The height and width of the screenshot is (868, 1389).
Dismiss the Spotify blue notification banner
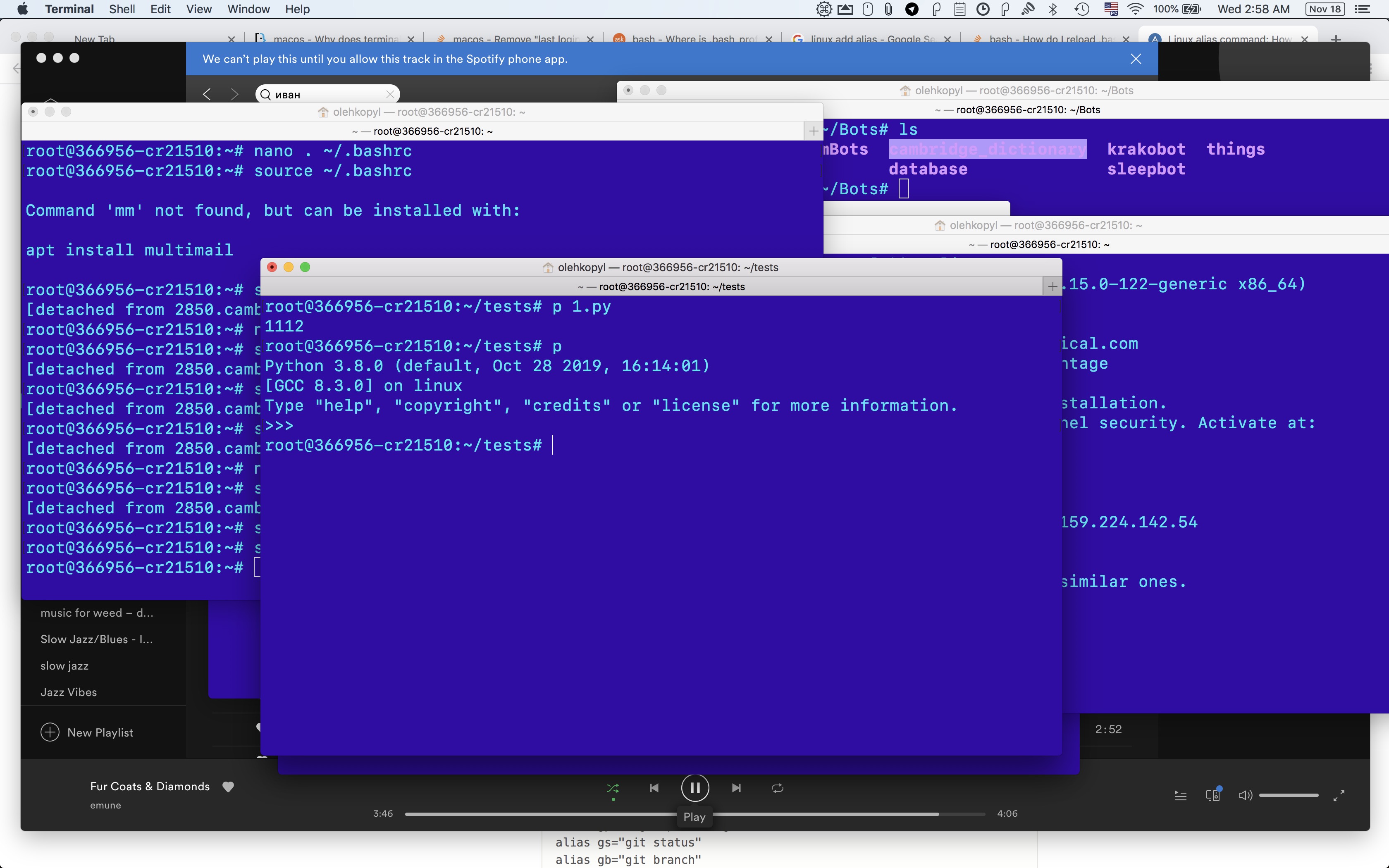pos(1135,59)
